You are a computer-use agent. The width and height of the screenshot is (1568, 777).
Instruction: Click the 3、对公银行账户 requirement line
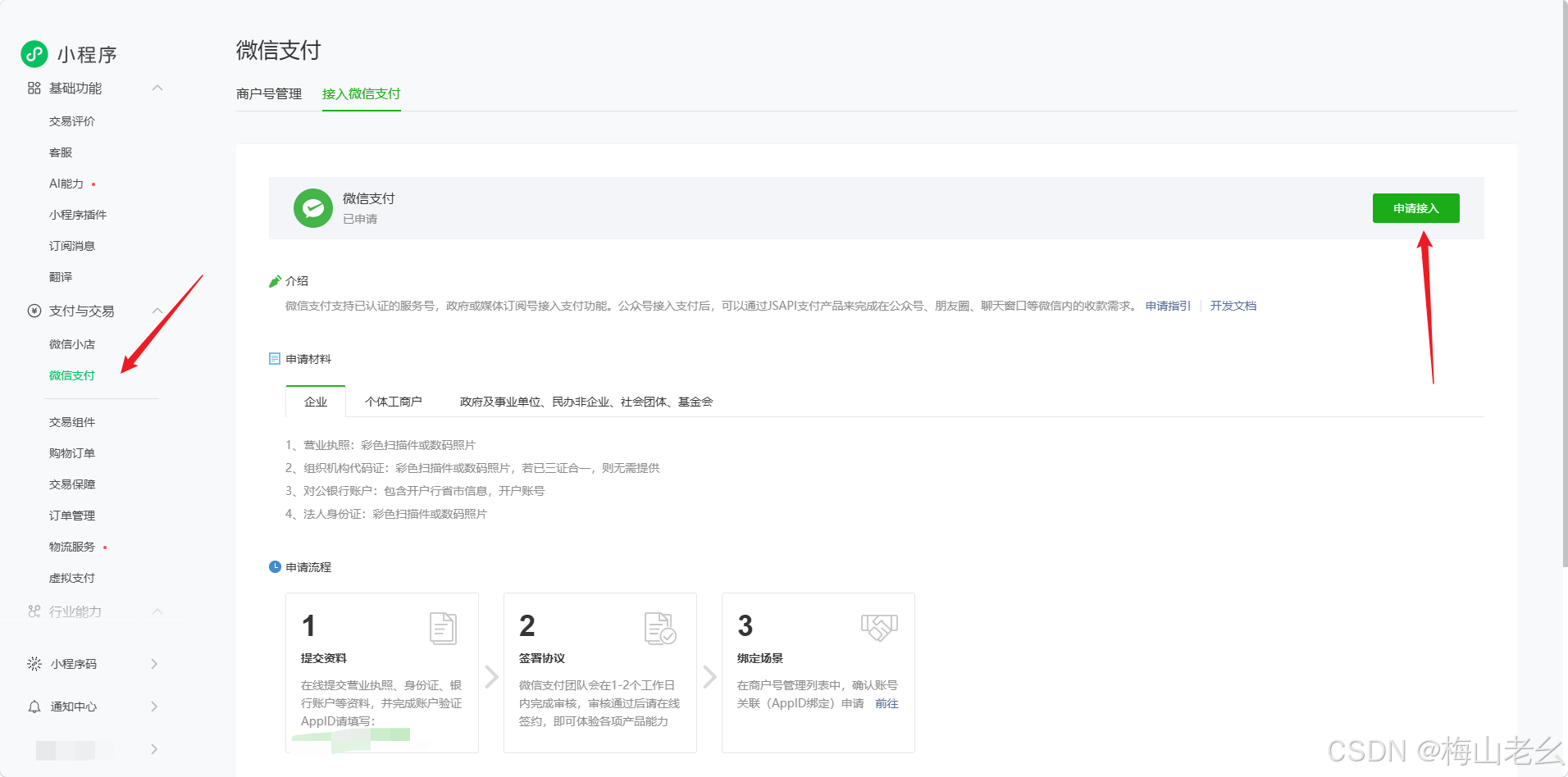click(415, 491)
